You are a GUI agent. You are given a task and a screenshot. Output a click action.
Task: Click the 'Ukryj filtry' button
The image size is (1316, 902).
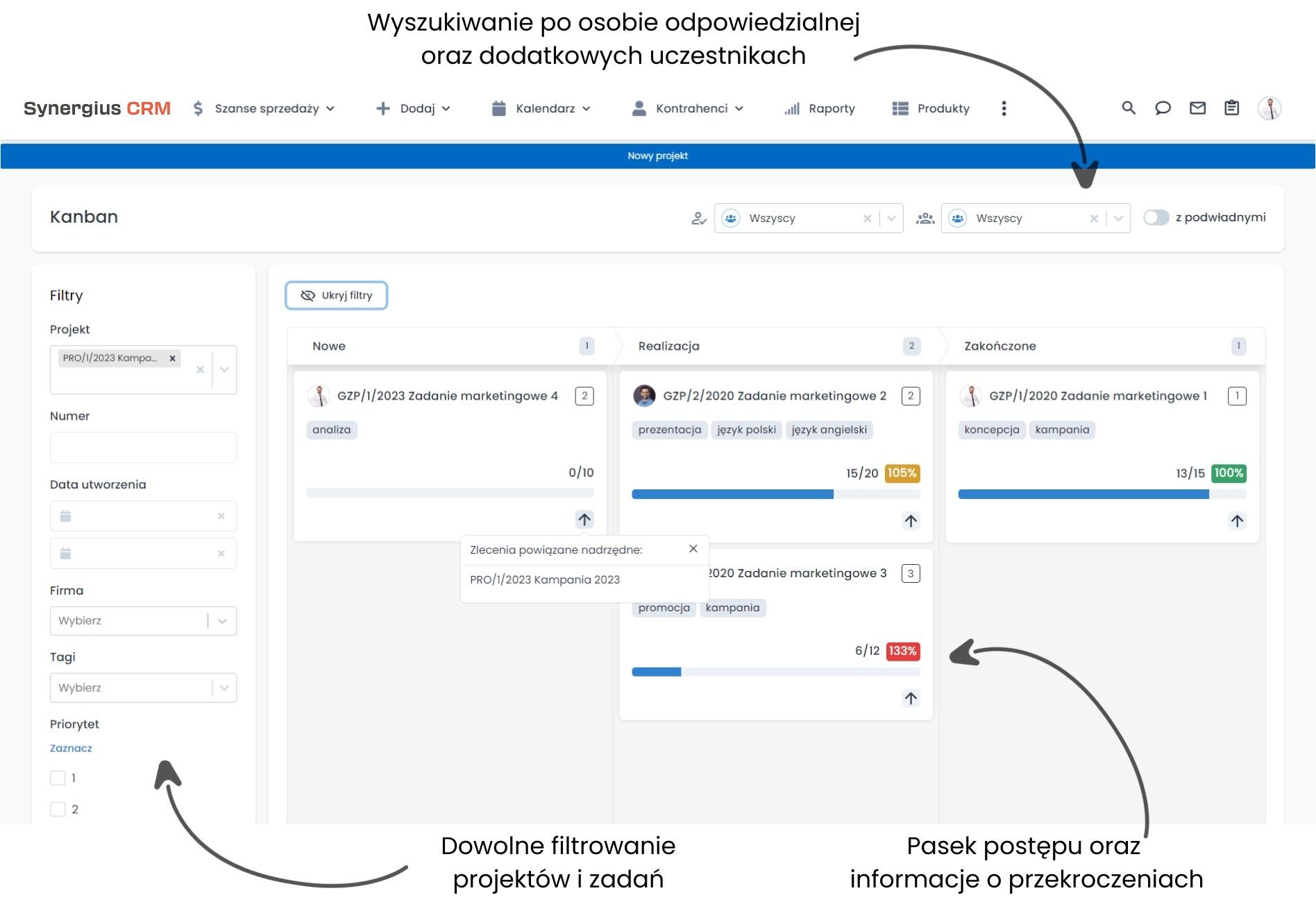coord(336,295)
